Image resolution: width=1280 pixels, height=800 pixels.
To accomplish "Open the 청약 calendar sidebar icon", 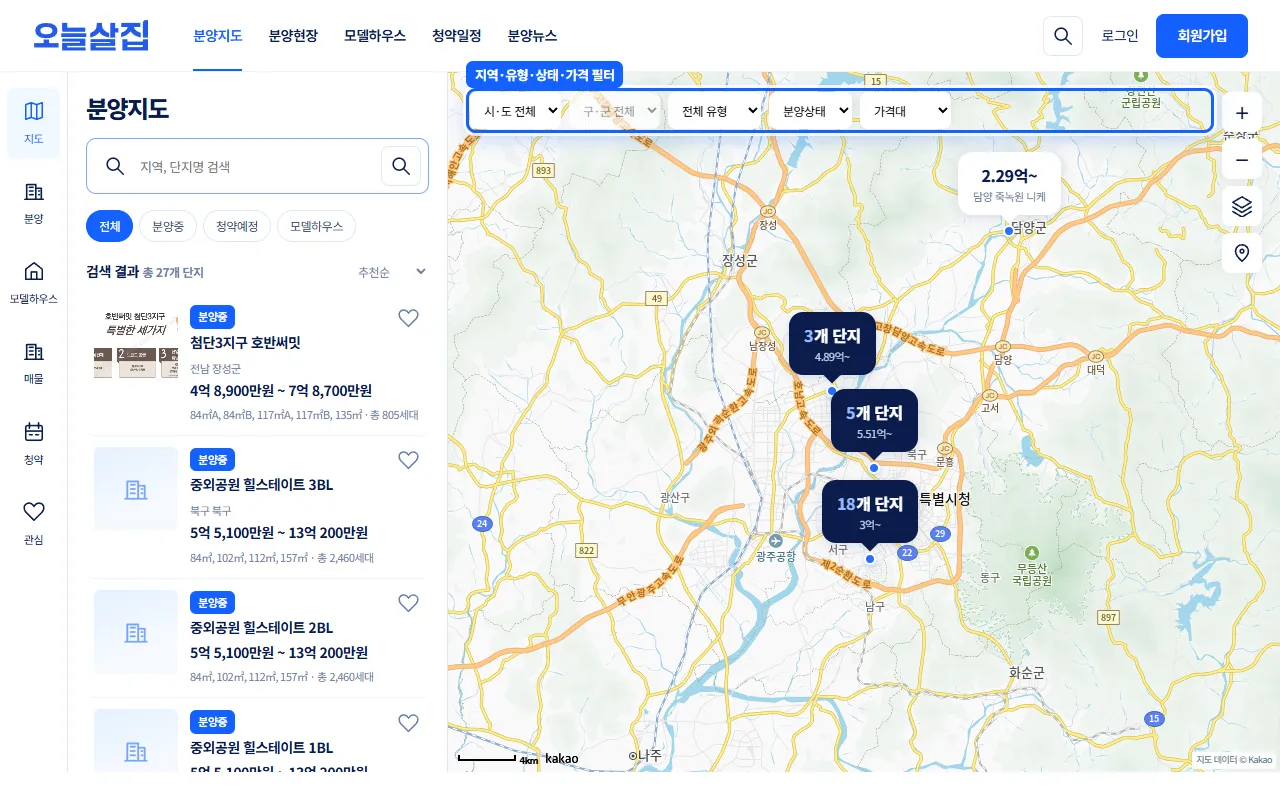I will pyautogui.click(x=33, y=443).
